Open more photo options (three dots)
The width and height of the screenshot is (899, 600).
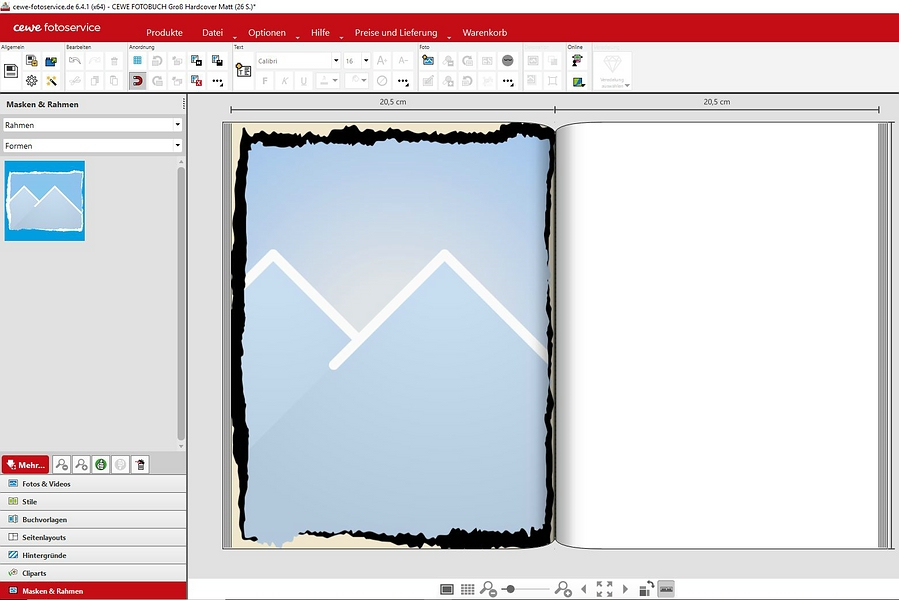point(507,81)
